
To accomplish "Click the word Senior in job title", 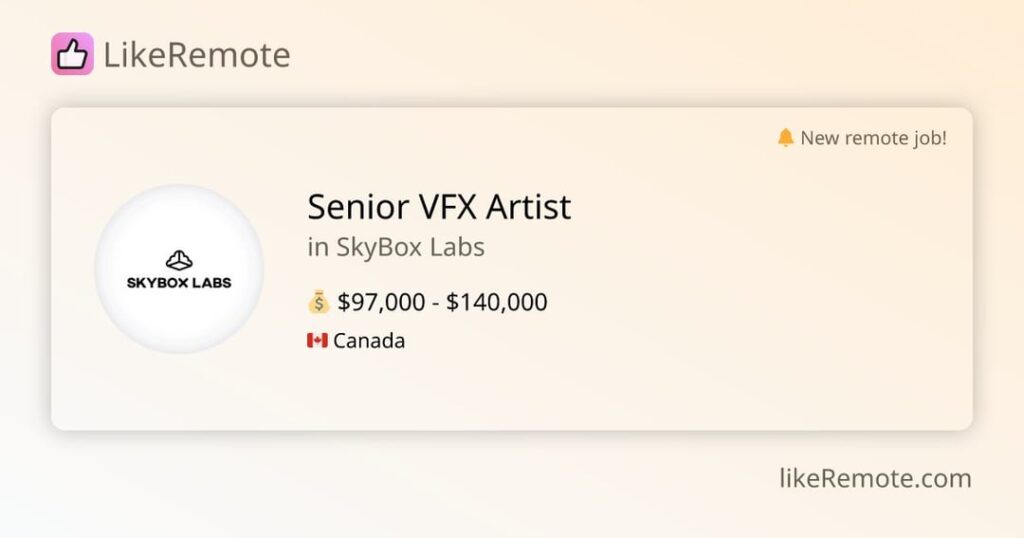I will [358, 207].
